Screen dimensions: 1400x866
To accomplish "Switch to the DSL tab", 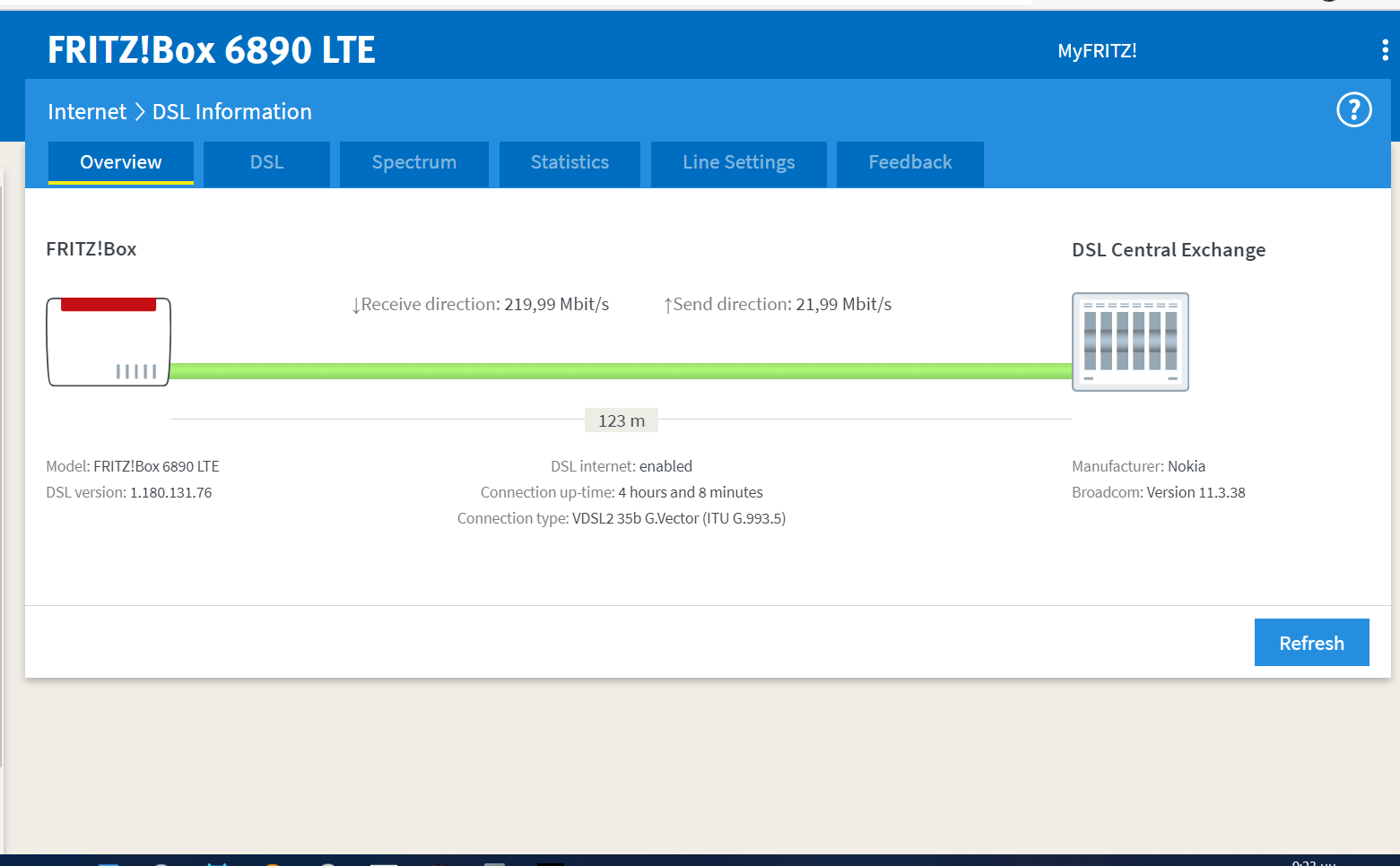I will (266, 163).
